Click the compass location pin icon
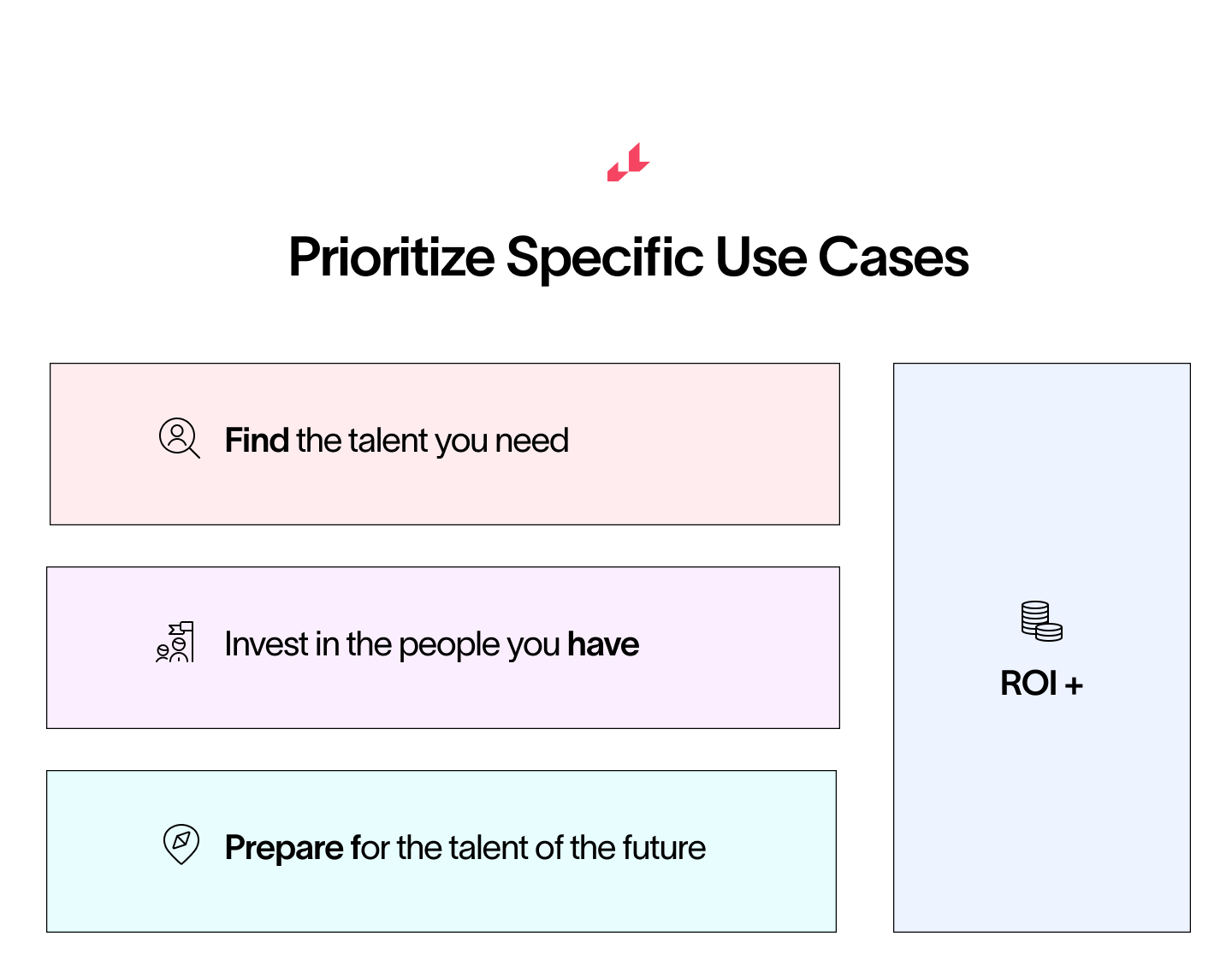Screen dimensions: 1232x972 tap(181, 844)
